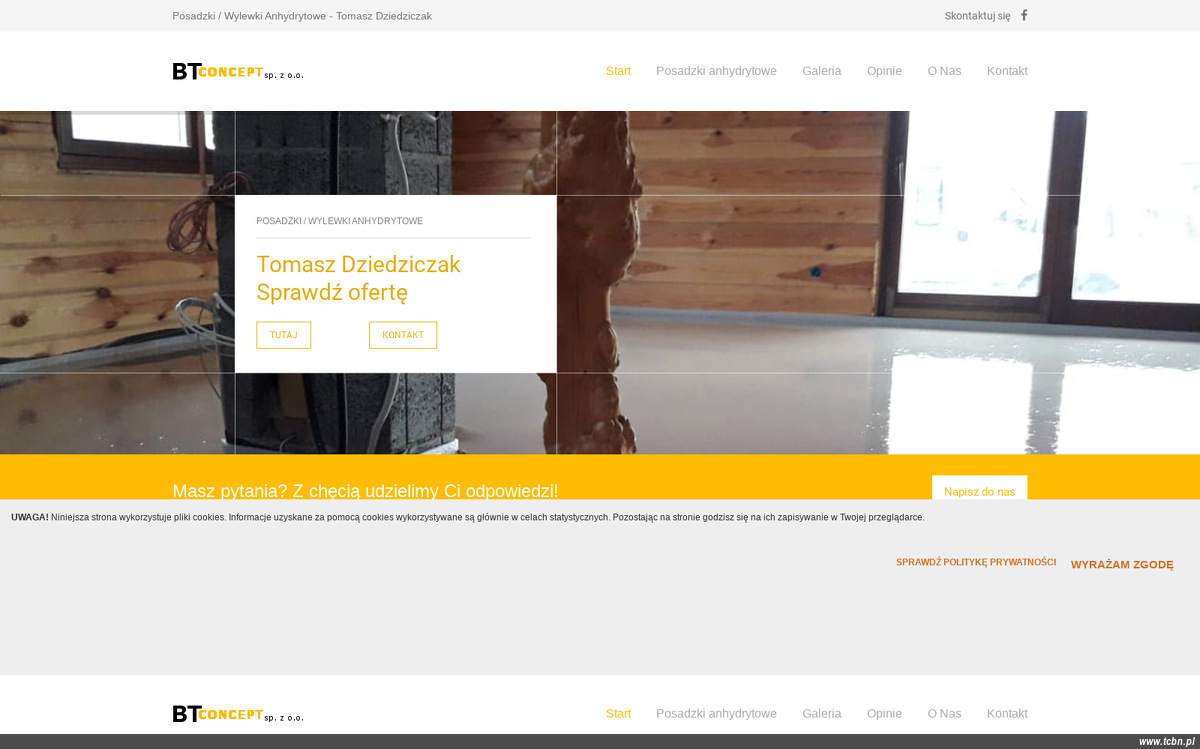The image size is (1200, 749).
Task: Open the Facebook icon in top bar
Action: (x=1023, y=15)
